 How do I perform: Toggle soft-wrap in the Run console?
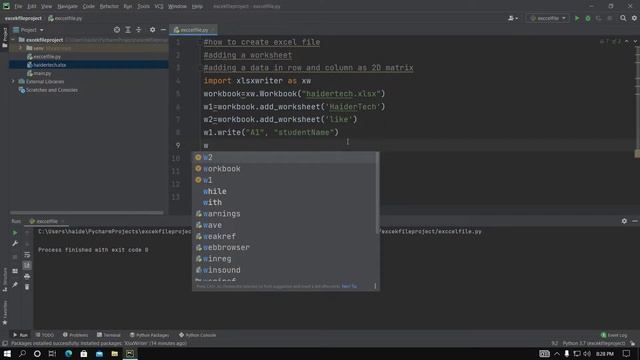[x=27, y=255]
